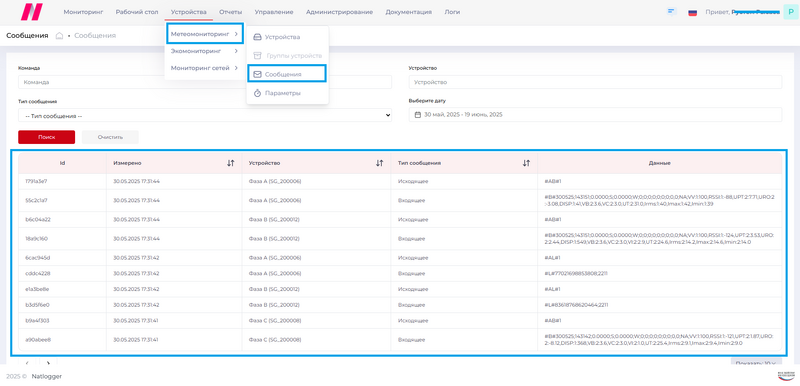
Task: Expand the Экомониторинг submenu
Action: (204, 51)
